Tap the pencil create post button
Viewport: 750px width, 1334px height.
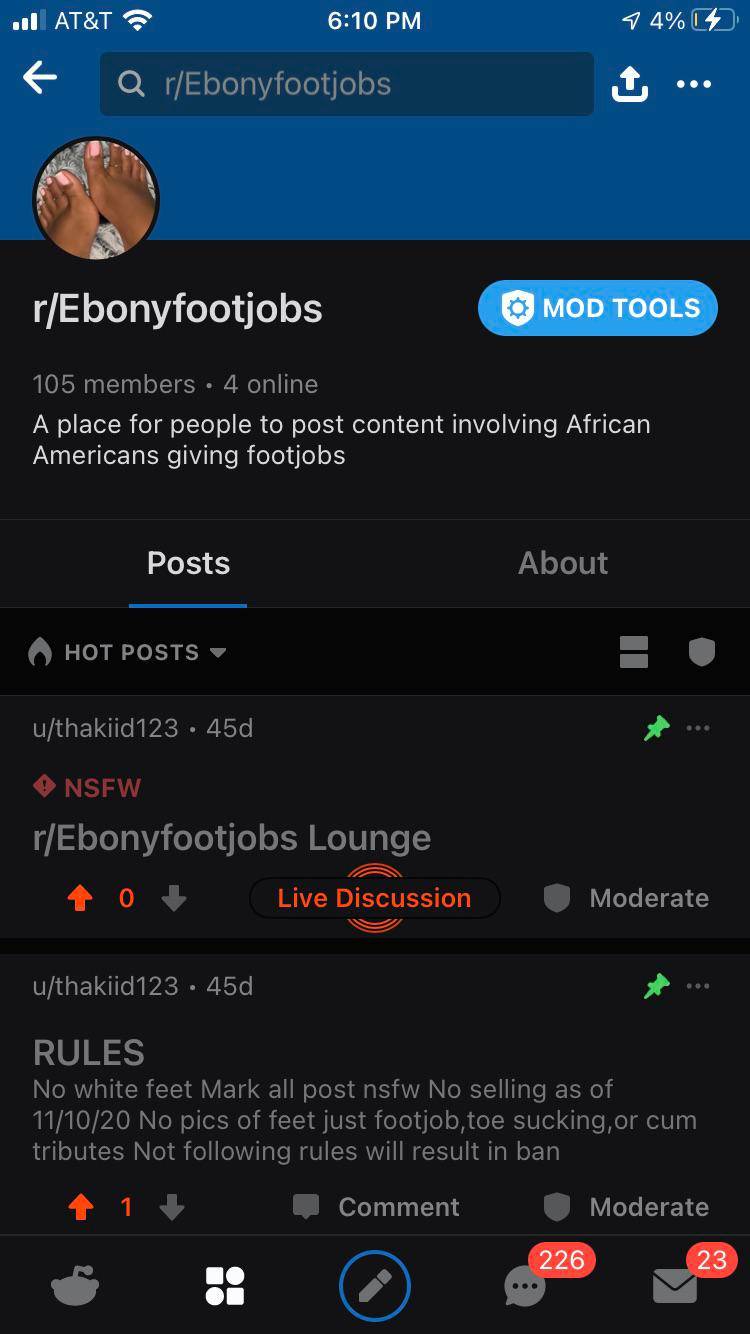point(375,1286)
